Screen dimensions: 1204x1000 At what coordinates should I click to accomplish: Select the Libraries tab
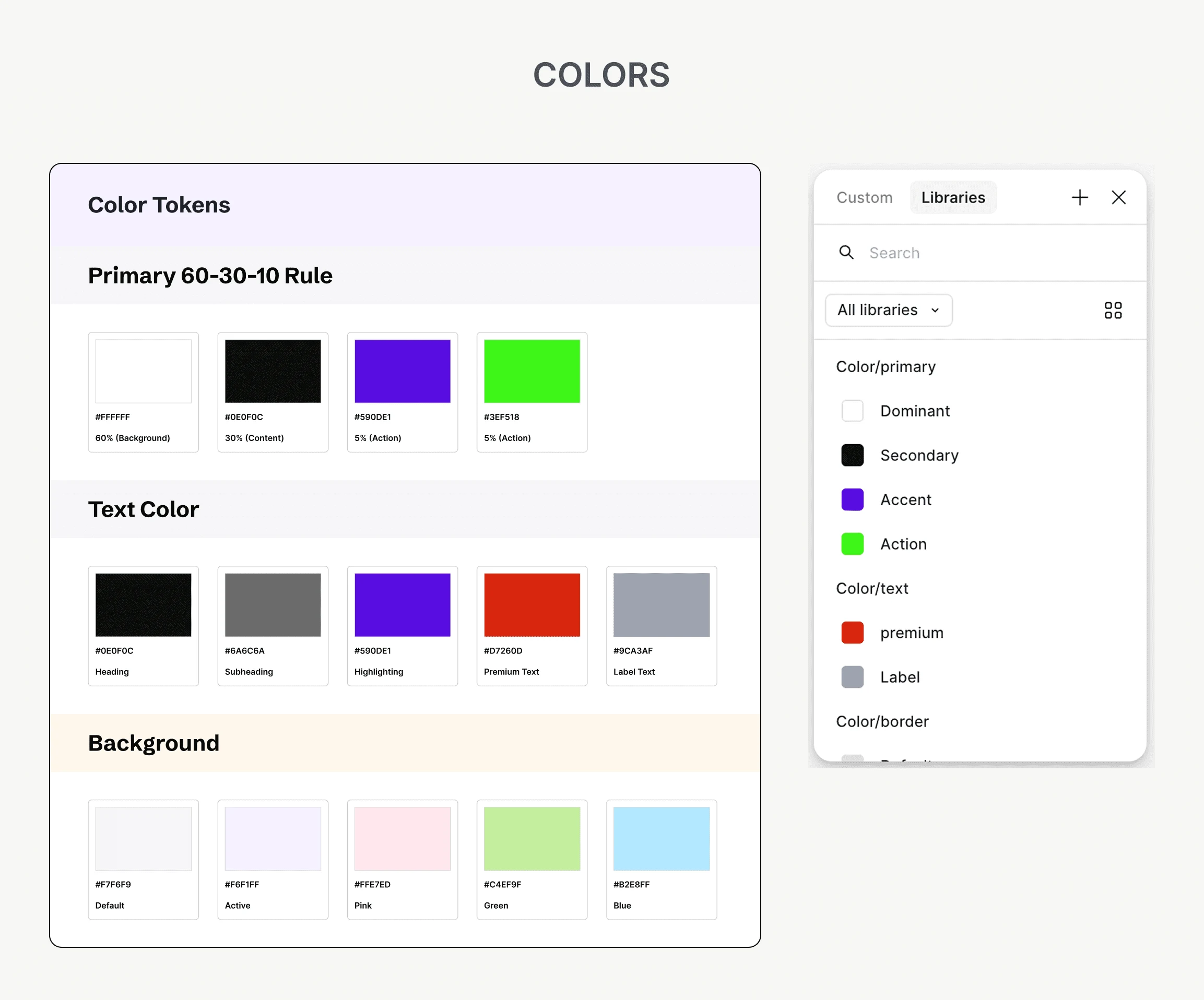point(953,198)
